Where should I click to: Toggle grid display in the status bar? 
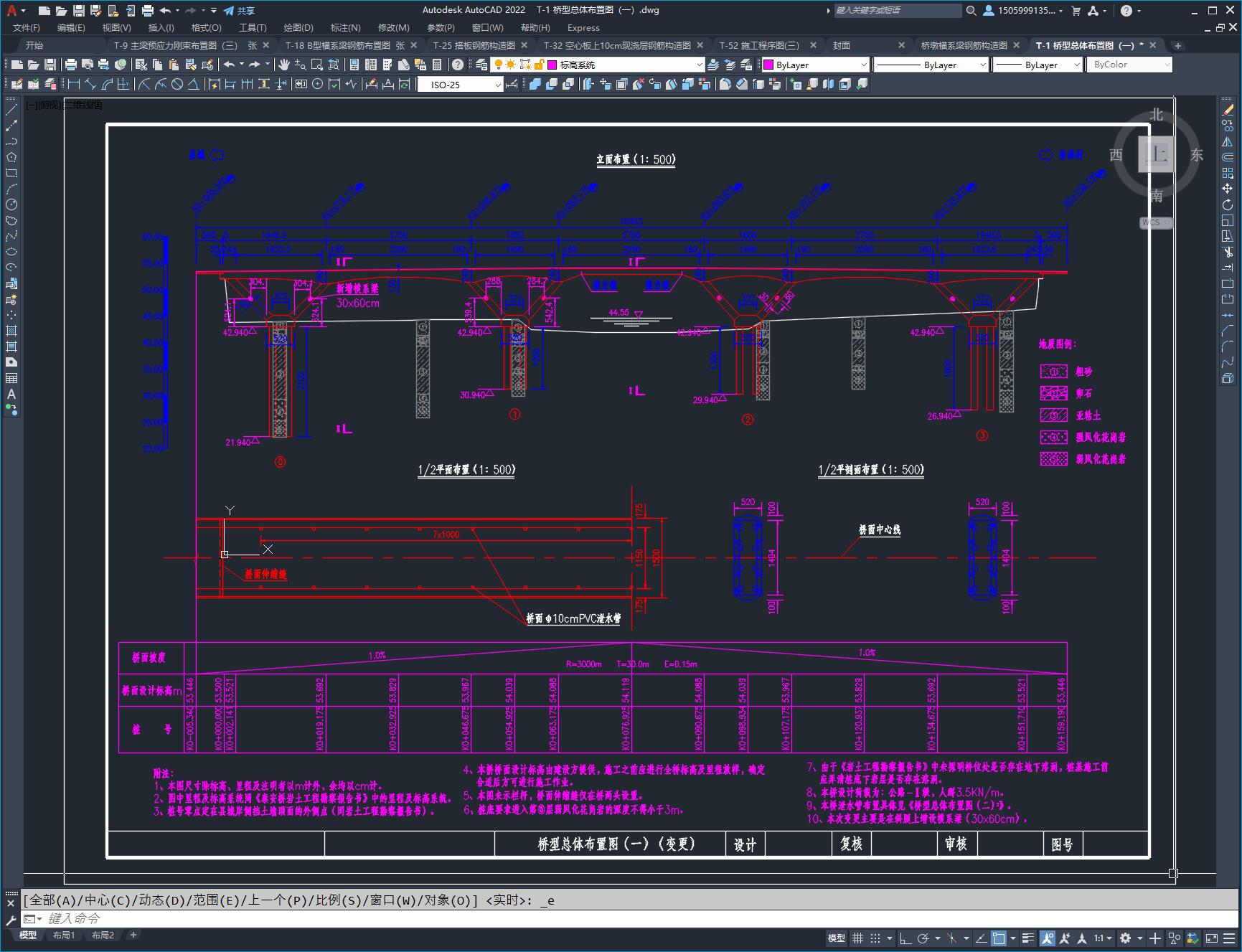click(x=857, y=938)
